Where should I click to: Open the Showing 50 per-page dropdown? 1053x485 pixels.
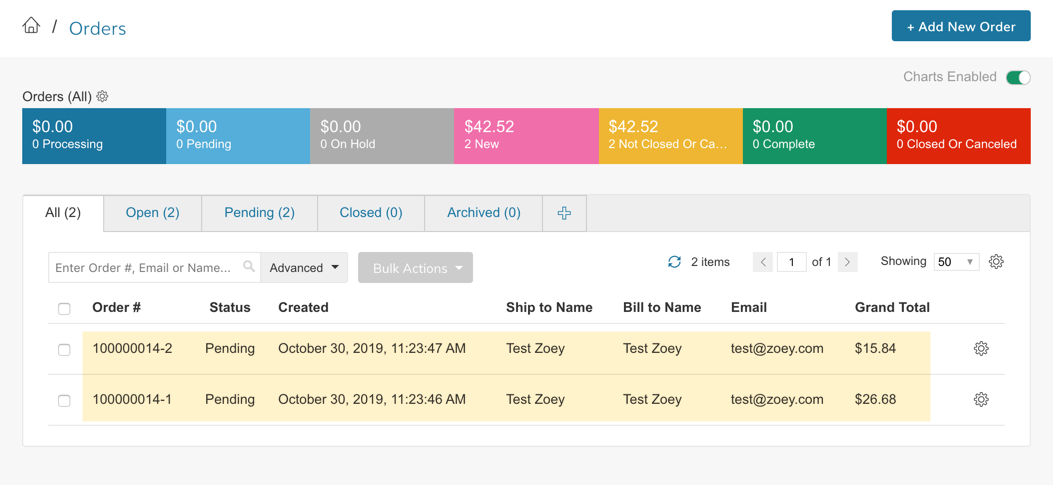(x=956, y=262)
